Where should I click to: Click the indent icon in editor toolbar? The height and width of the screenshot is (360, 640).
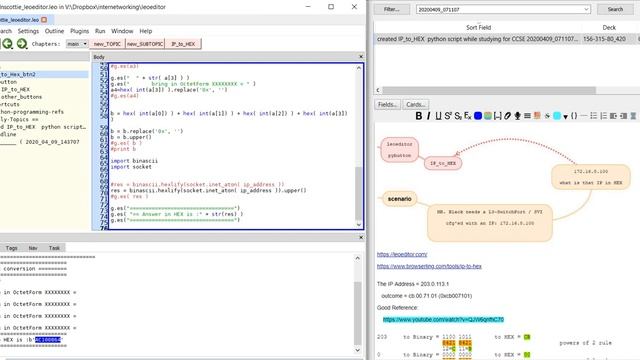623,116
